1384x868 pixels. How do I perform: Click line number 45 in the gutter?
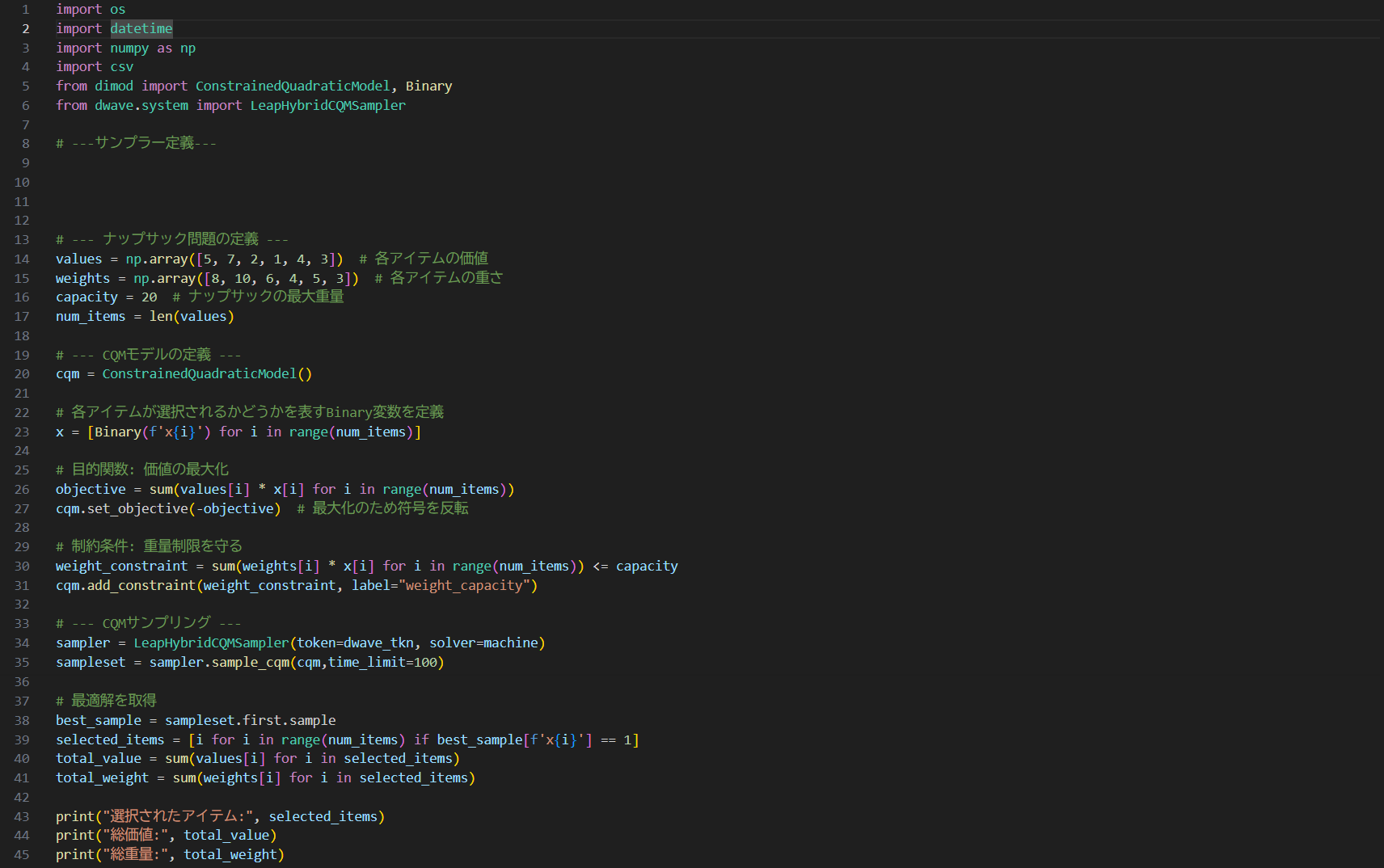coord(22,855)
